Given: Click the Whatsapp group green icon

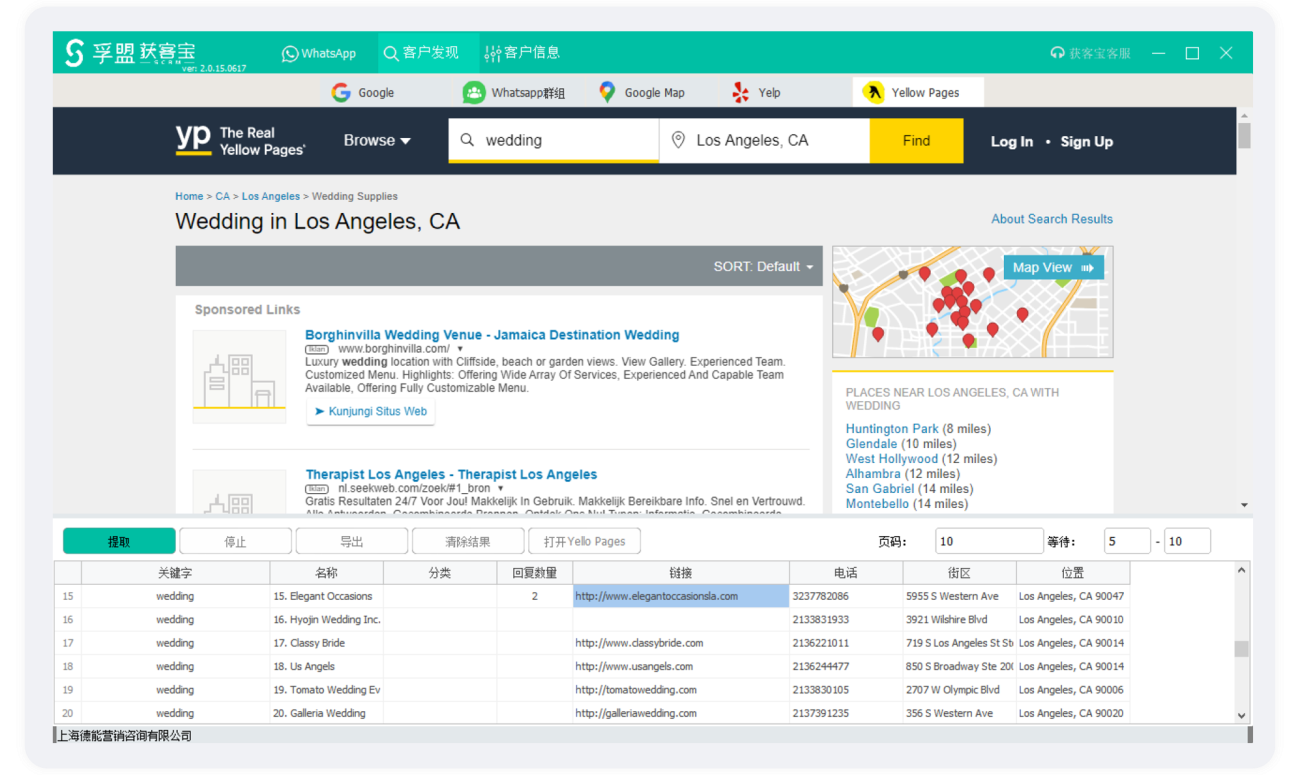Looking at the screenshot, I should 473,92.
